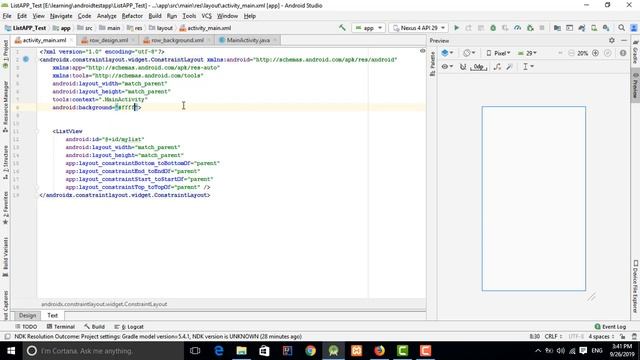
Task: Open Nexus 4 API 29 device dropdown
Action: click(x=419, y=28)
